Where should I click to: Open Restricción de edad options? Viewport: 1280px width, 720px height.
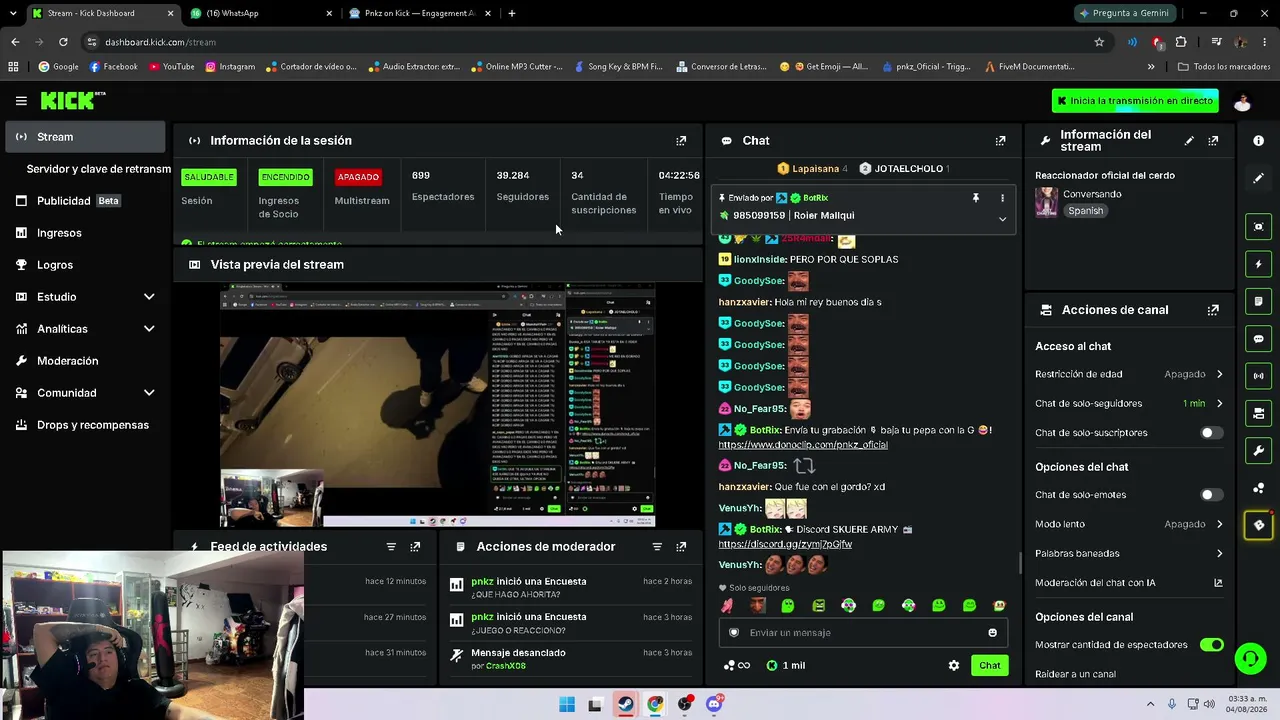1129,374
